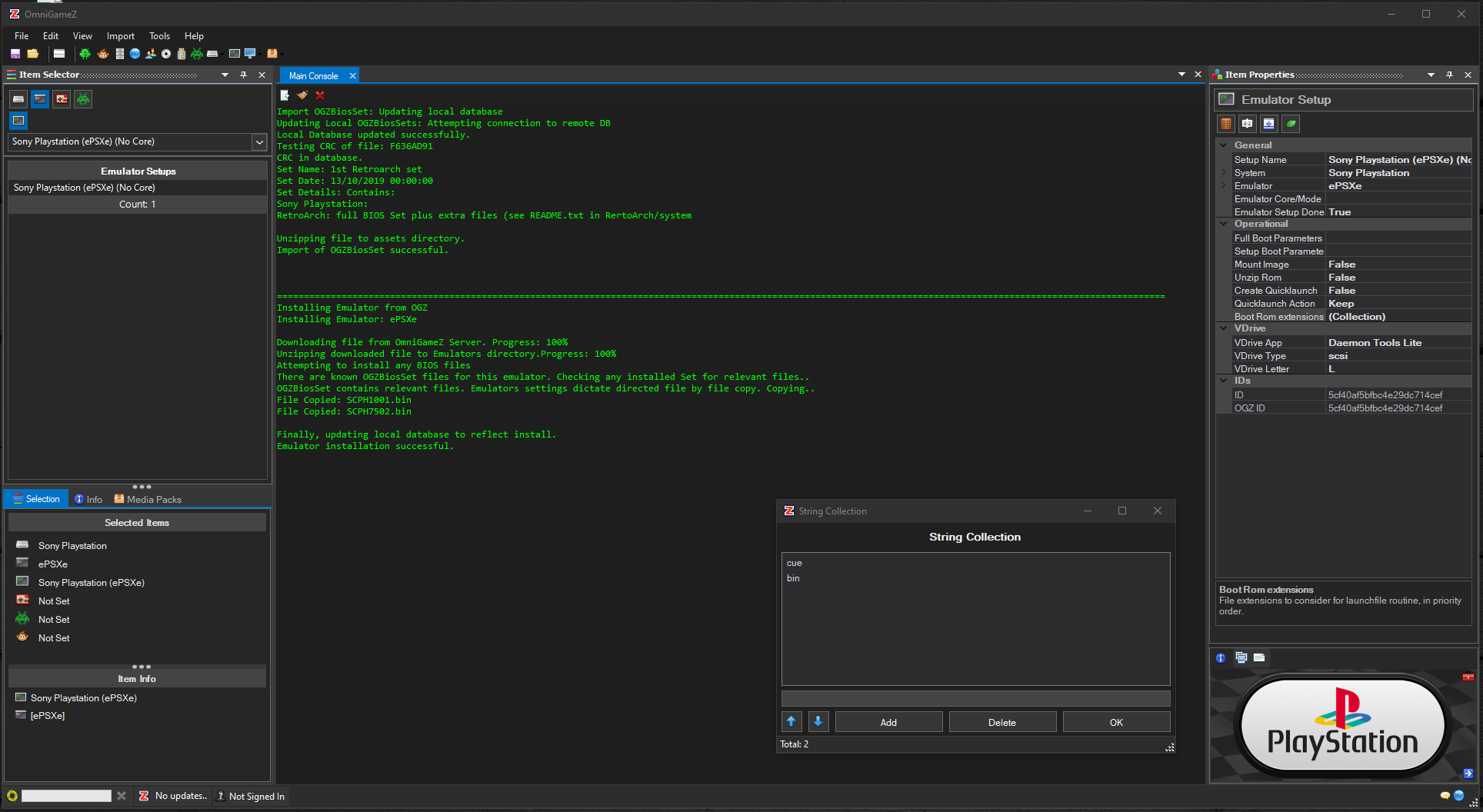Viewport: 1483px width, 812px height.
Task: Collapse the General property section
Action: click(1224, 145)
